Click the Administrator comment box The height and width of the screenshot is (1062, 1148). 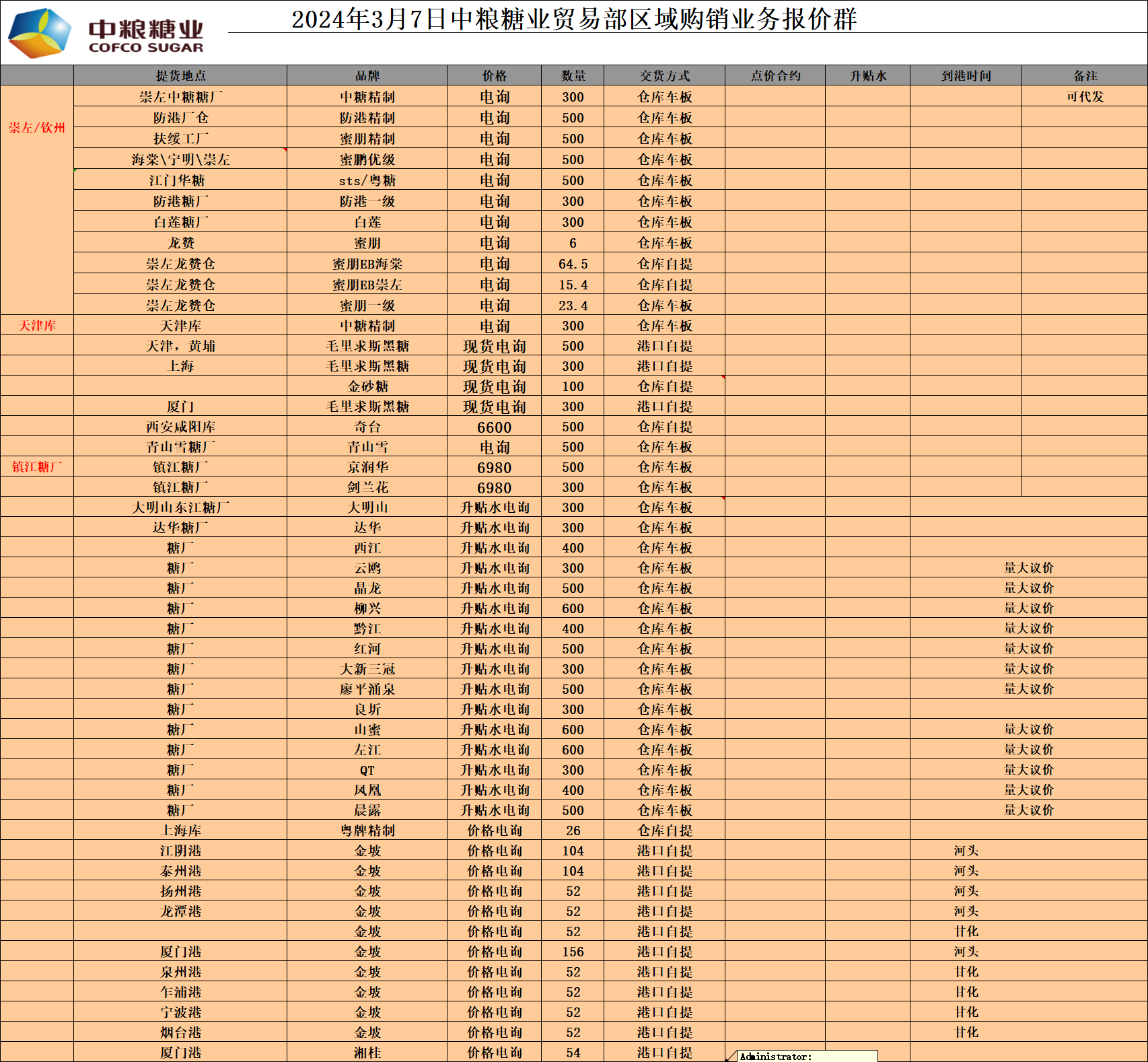tap(806, 1056)
